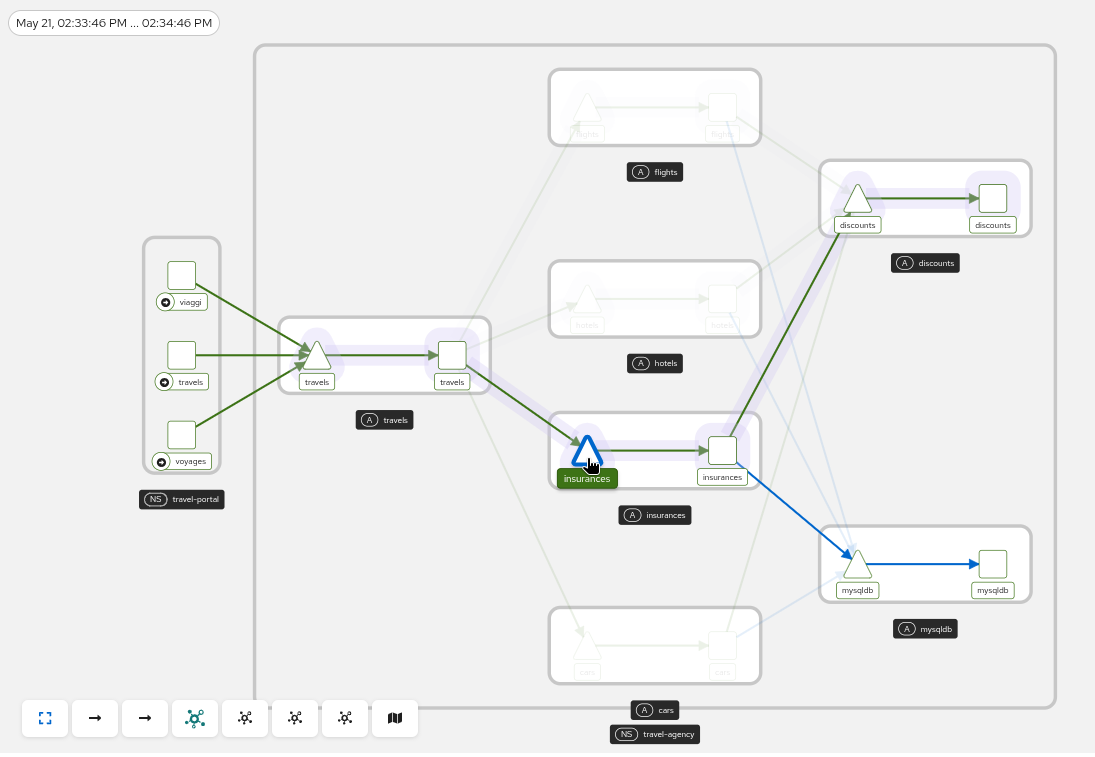
Task: Select the travel-portal namespace badge
Action: coord(182,499)
